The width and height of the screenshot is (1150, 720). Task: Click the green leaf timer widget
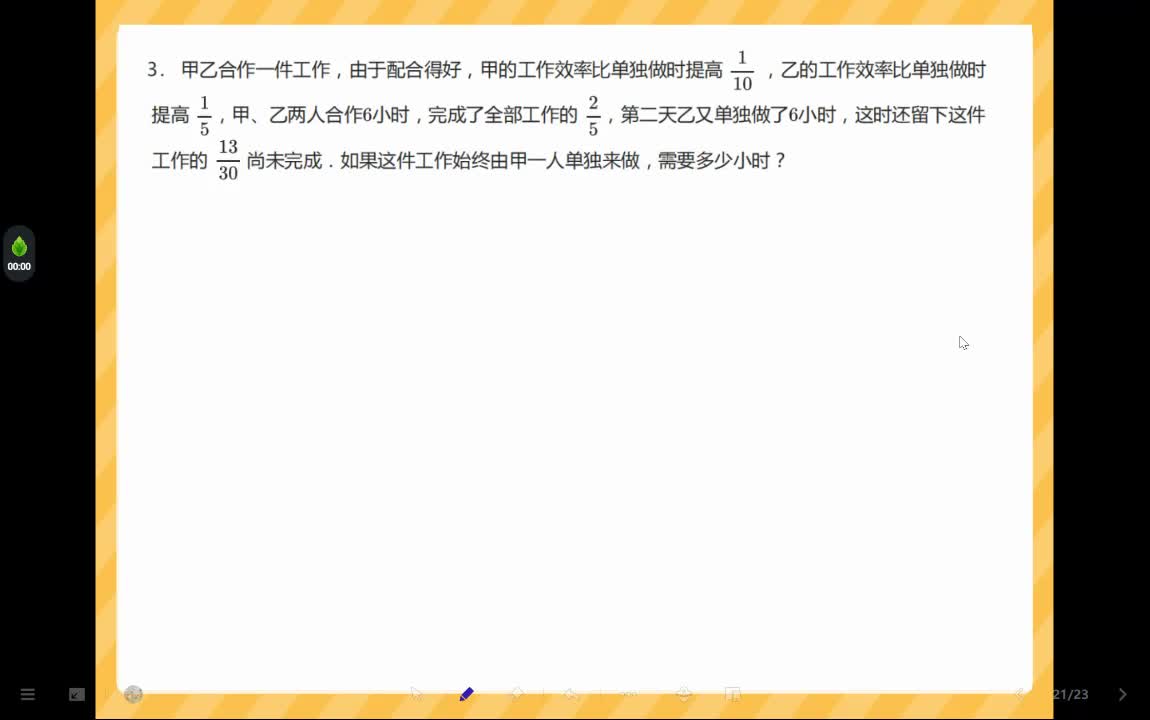point(19,254)
